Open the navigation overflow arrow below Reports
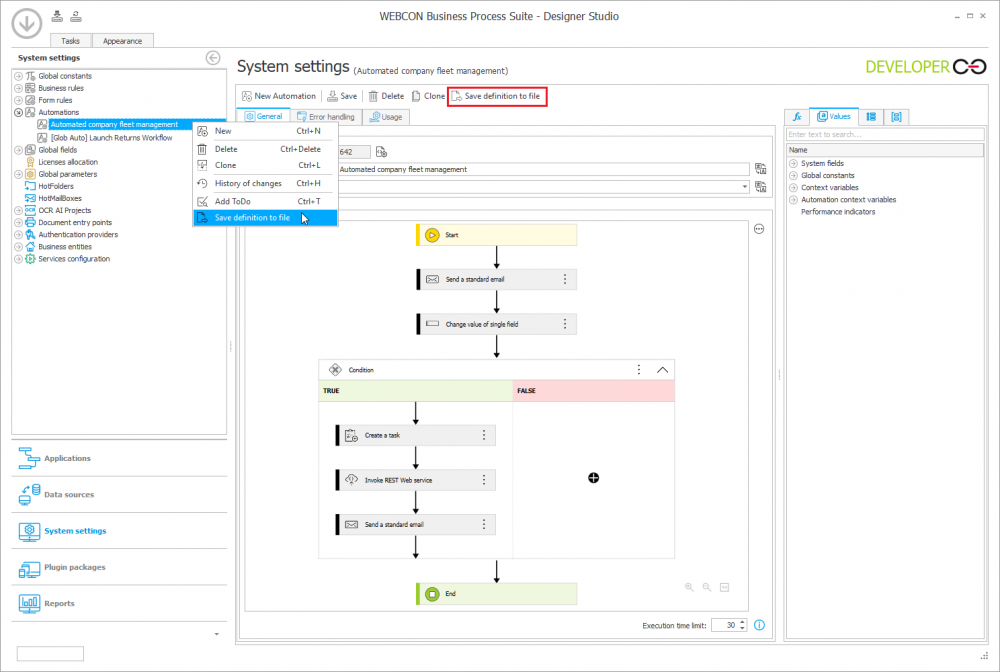This screenshot has width=1000, height=672. [217, 634]
